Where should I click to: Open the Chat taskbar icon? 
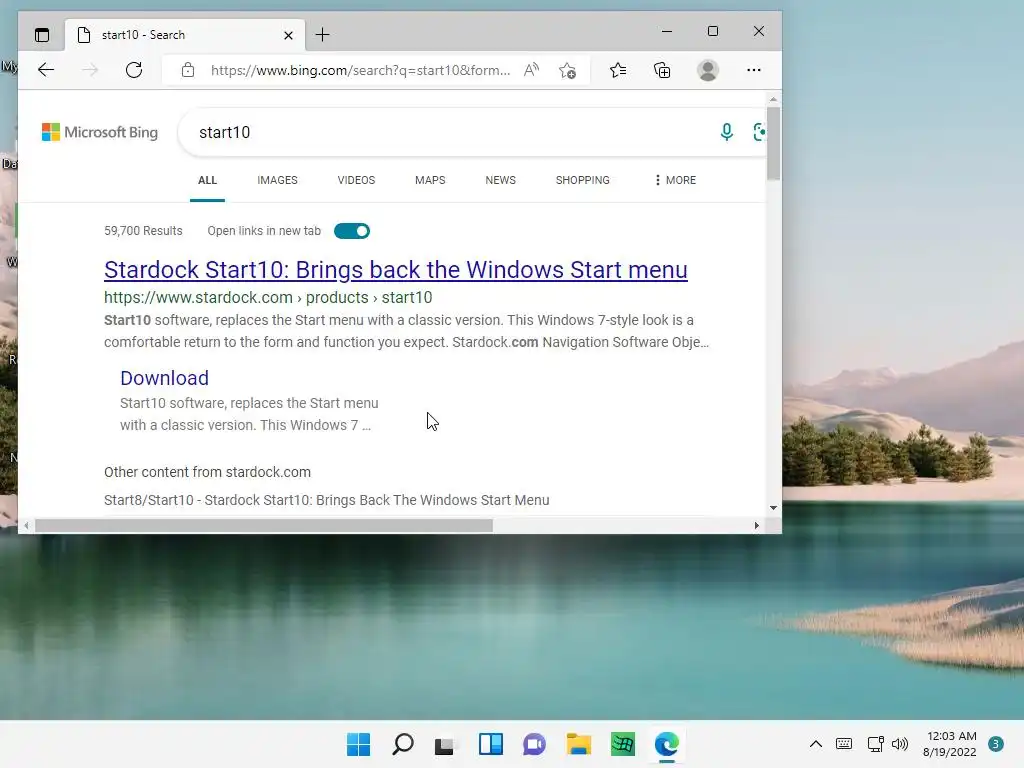click(534, 744)
